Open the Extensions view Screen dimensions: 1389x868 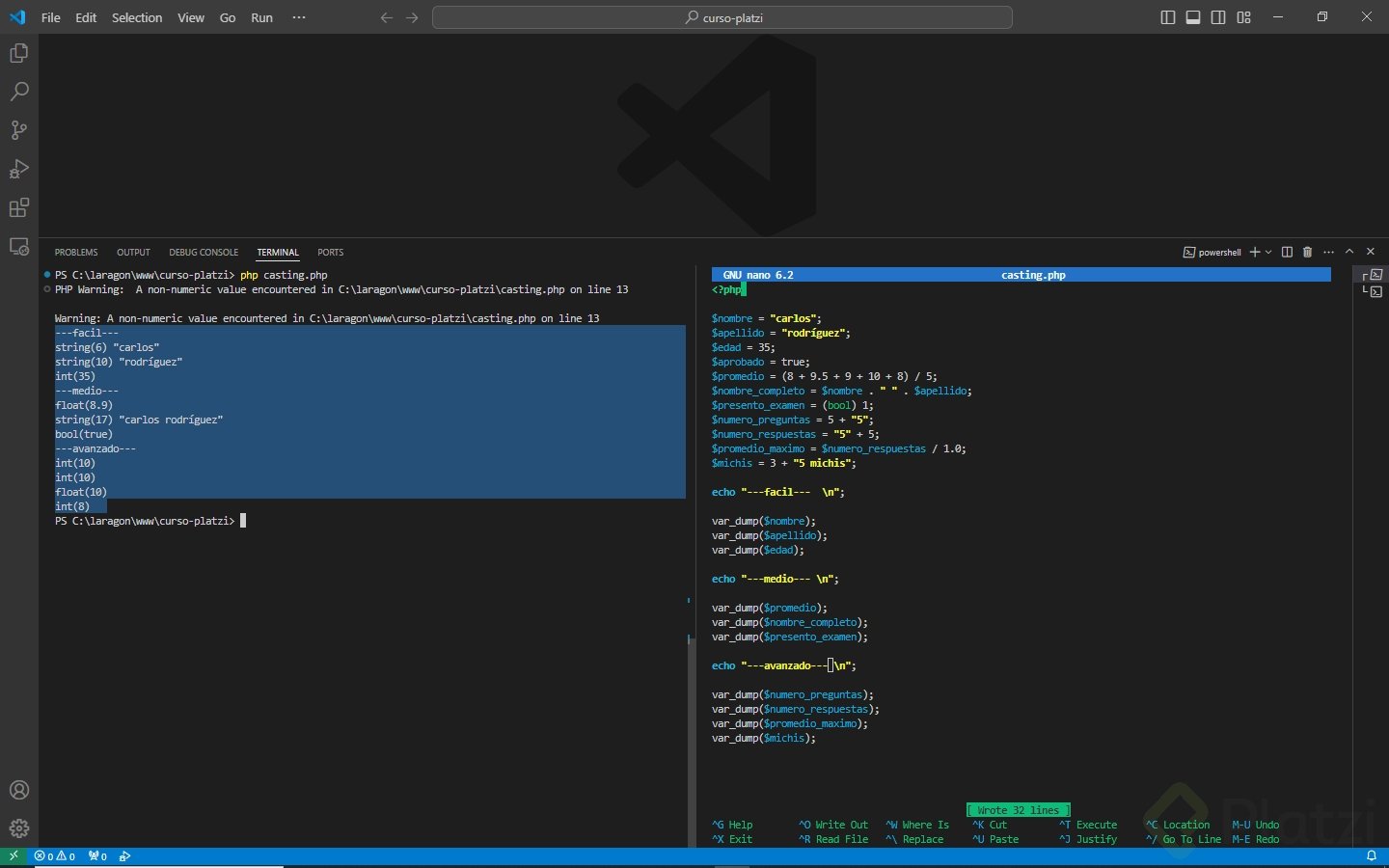click(x=18, y=207)
